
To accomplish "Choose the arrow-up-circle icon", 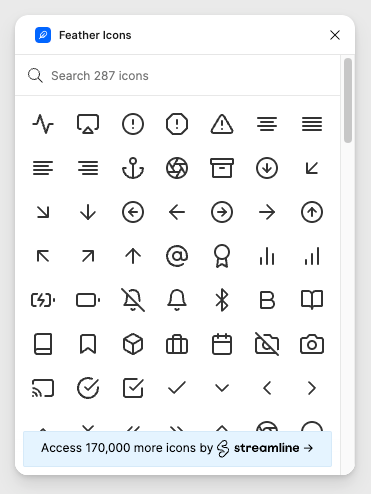I will (x=312, y=212).
